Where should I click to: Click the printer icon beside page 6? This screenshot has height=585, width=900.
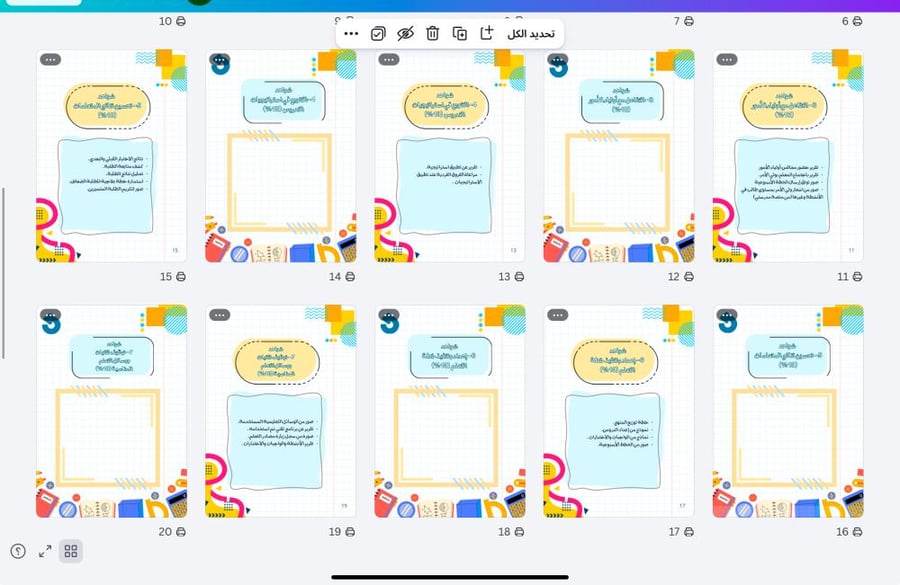click(858, 21)
